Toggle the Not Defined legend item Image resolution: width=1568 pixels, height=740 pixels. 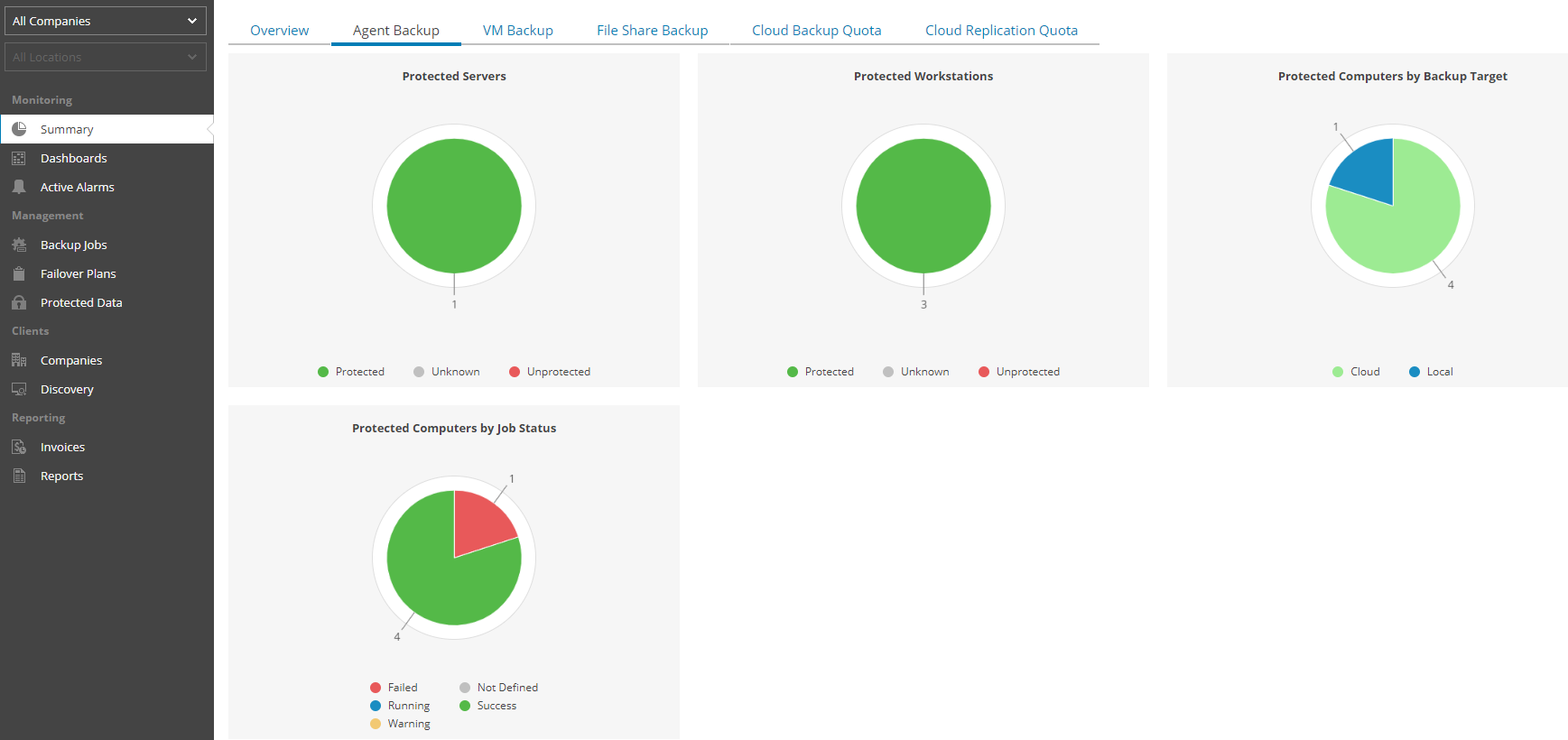[x=498, y=688]
